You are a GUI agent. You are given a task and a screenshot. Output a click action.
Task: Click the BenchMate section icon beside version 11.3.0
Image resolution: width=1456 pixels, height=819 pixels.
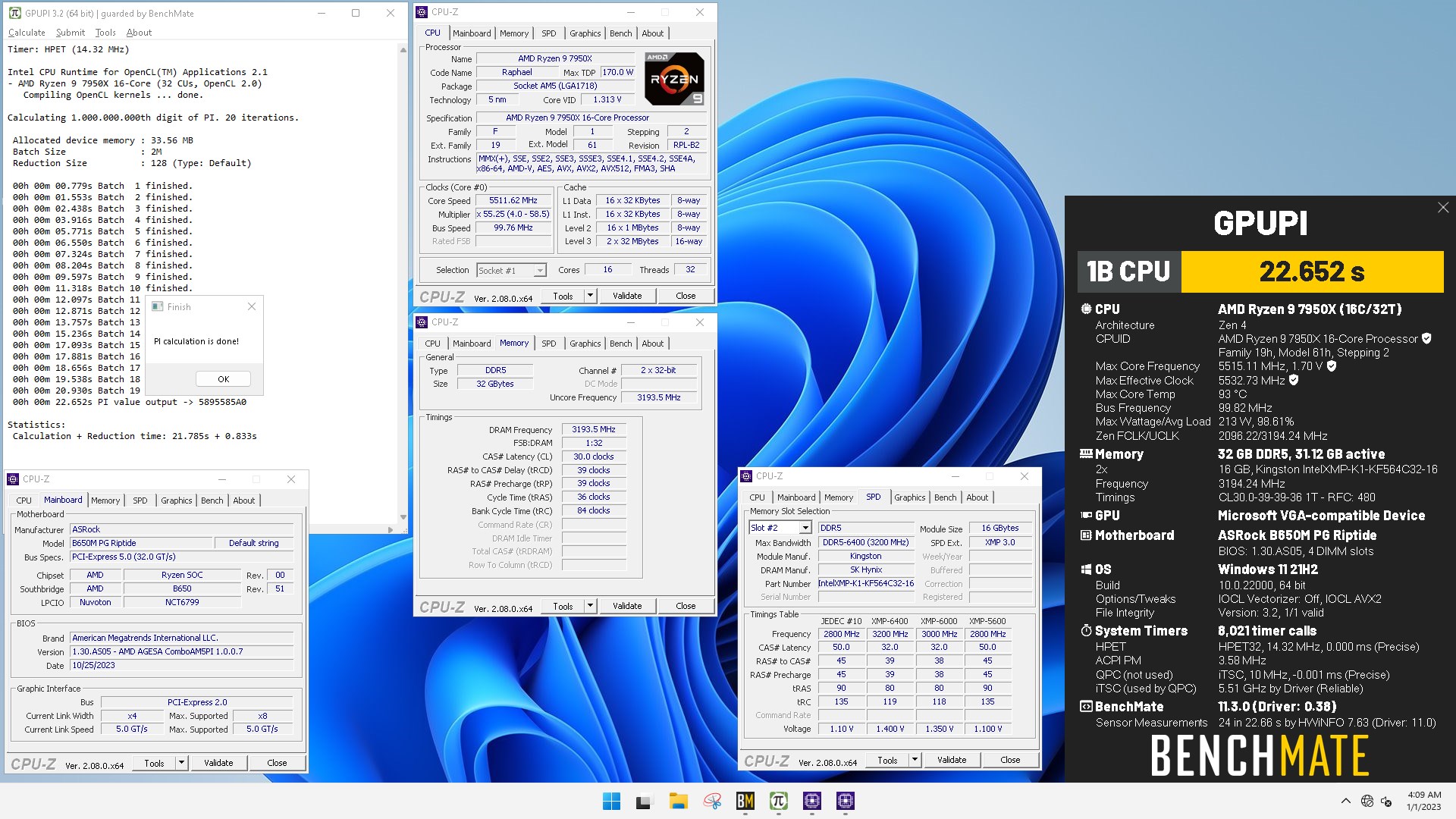(x=1086, y=707)
